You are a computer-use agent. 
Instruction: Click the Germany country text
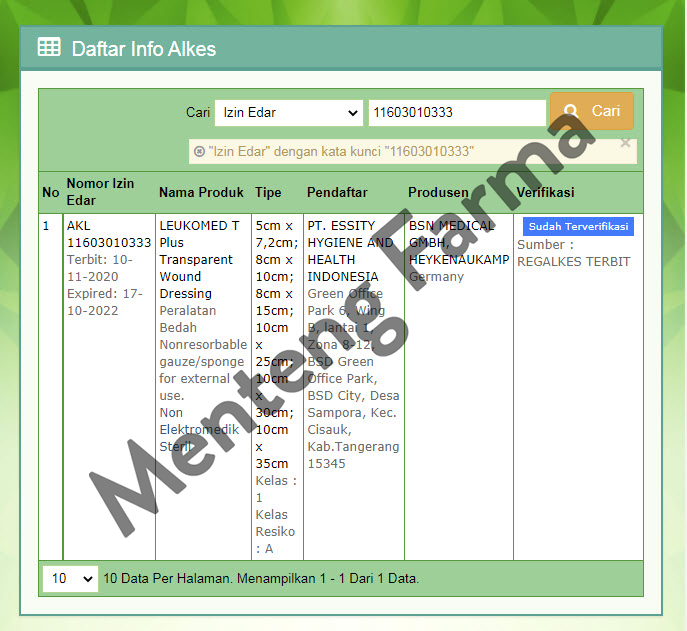(x=436, y=277)
